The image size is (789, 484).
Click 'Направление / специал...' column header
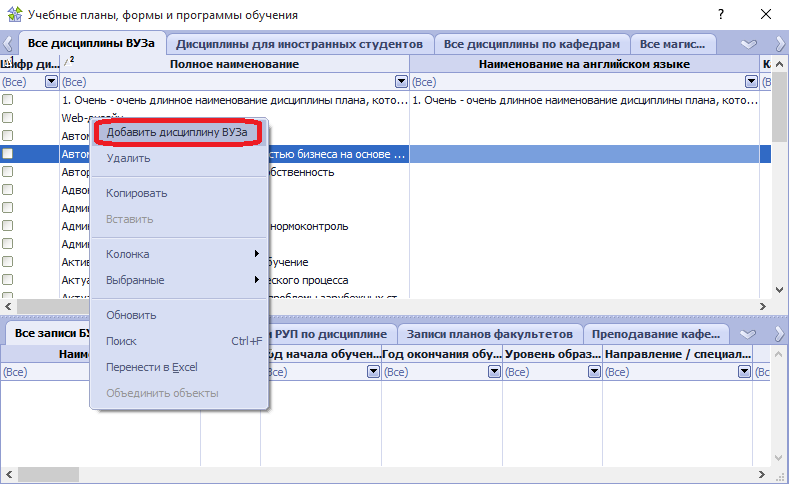(x=677, y=354)
